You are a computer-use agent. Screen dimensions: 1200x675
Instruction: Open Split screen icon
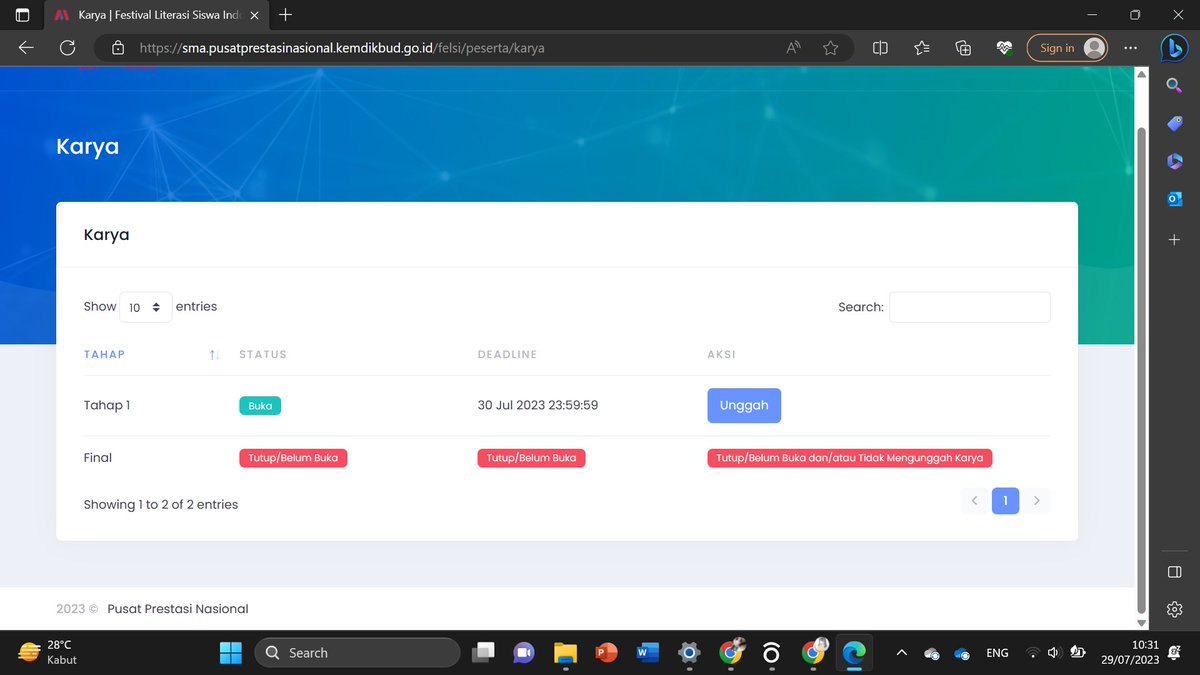point(880,47)
